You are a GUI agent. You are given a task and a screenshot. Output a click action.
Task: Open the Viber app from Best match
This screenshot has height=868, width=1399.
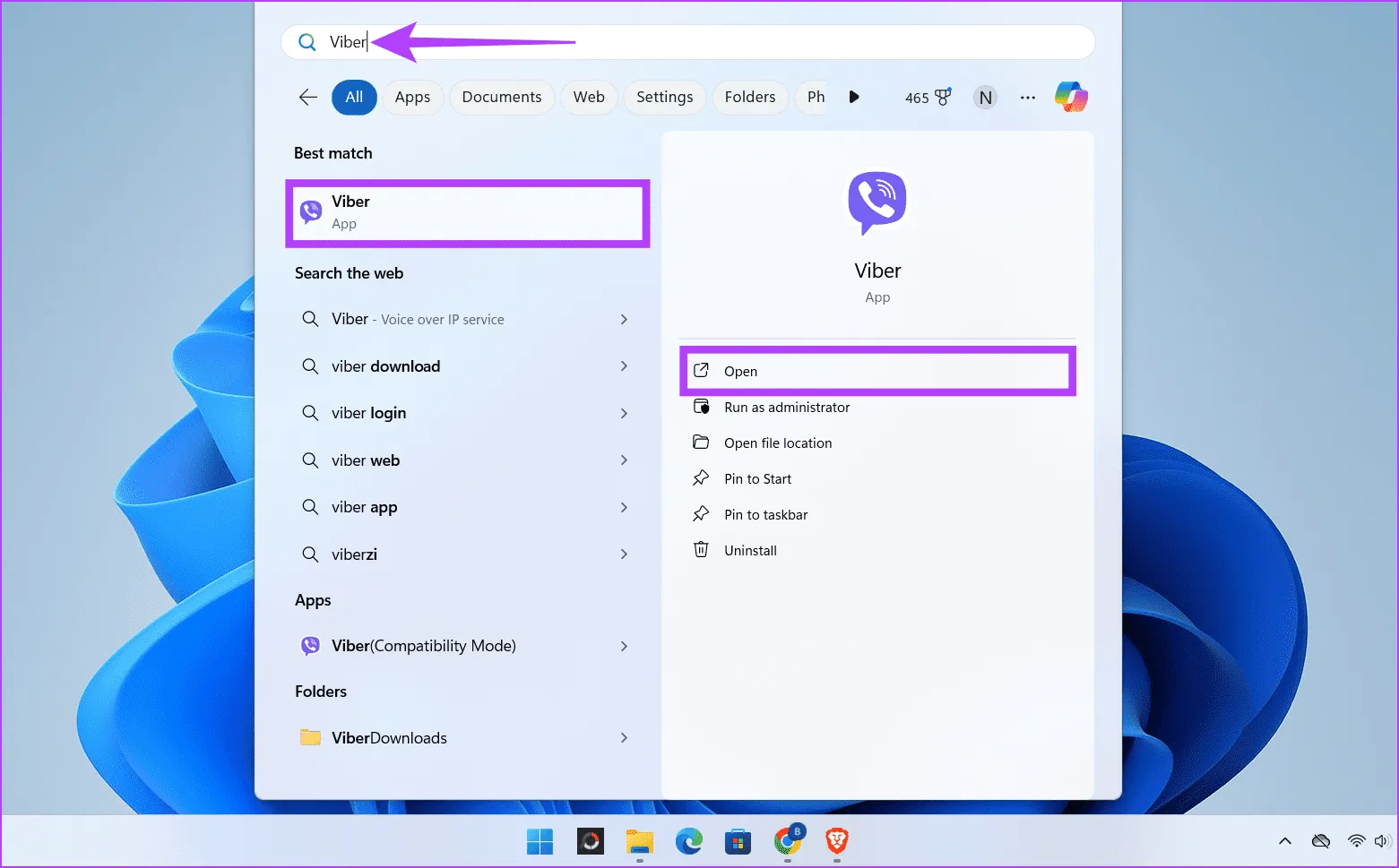click(x=467, y=212)
